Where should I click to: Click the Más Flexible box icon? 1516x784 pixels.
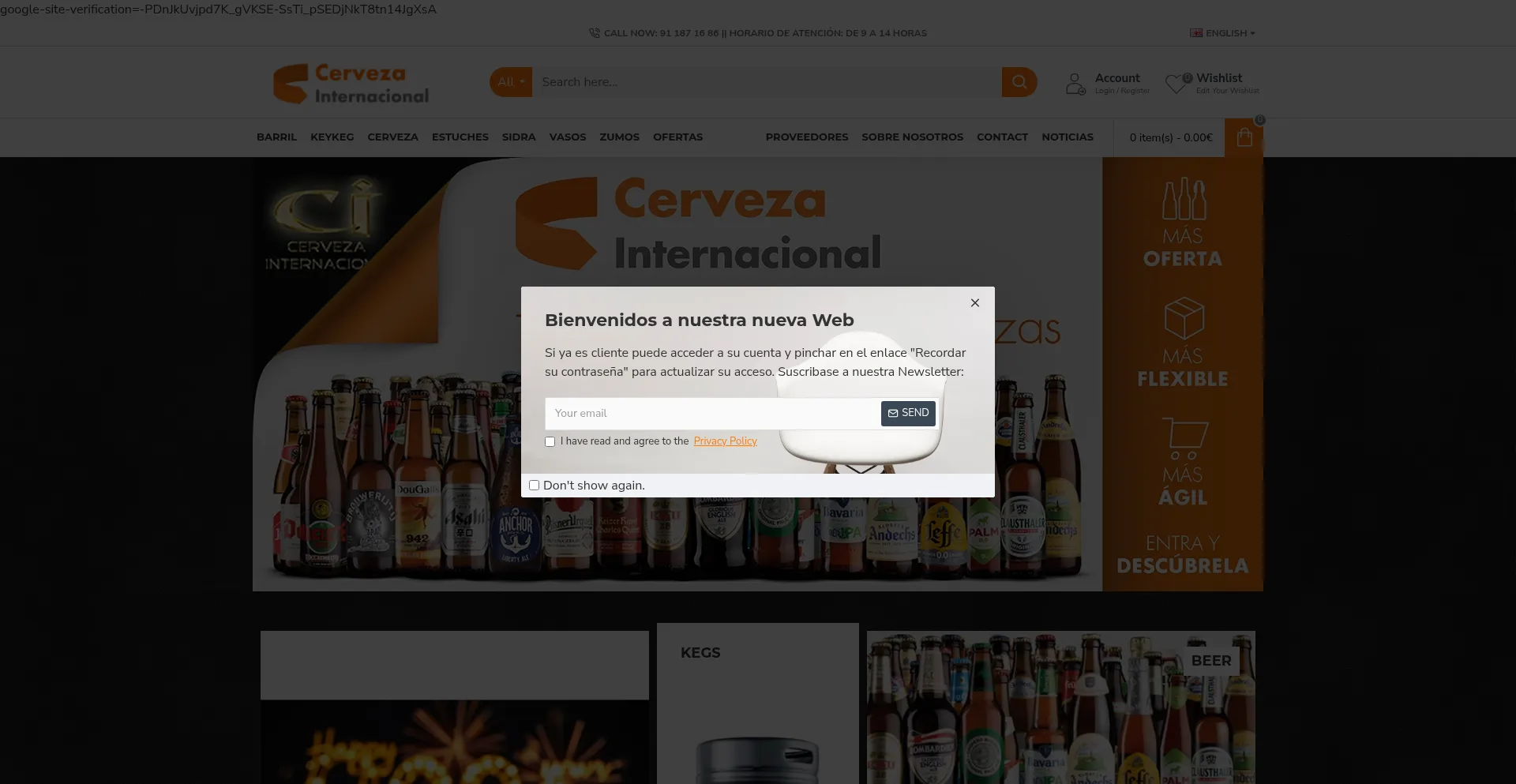1183,318
